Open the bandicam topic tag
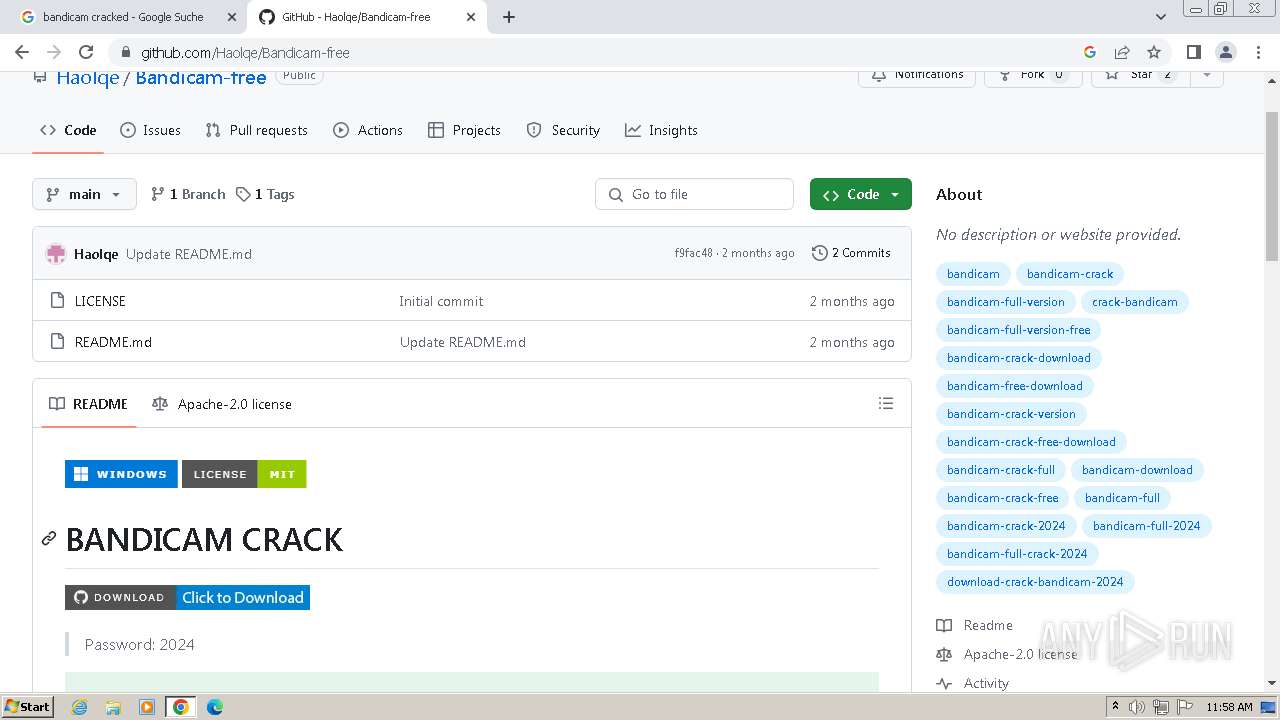The image size is (1280, 720). click(x=973, y=274)
